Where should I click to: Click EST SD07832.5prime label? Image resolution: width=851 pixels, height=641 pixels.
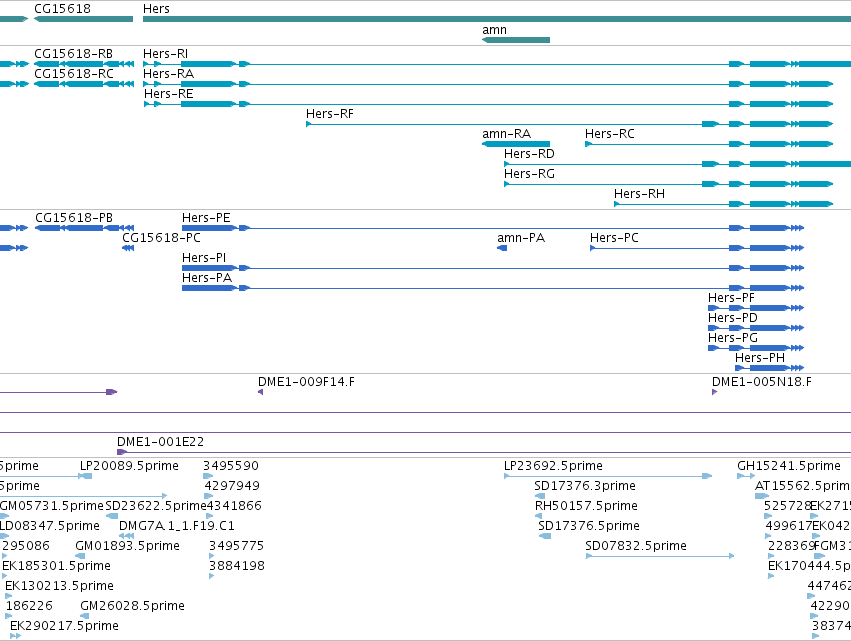point(636,547)
